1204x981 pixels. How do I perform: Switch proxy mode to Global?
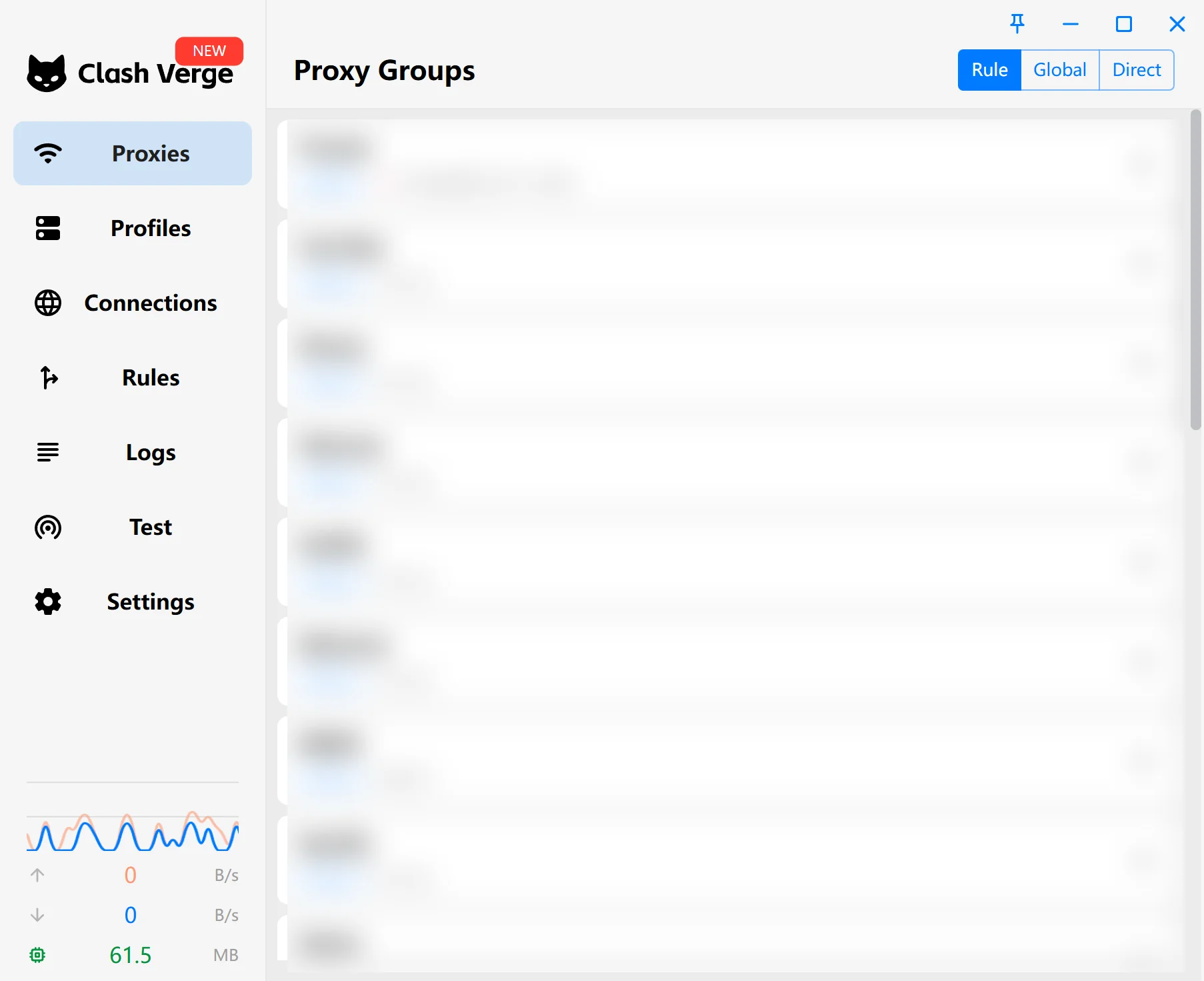1060,70
